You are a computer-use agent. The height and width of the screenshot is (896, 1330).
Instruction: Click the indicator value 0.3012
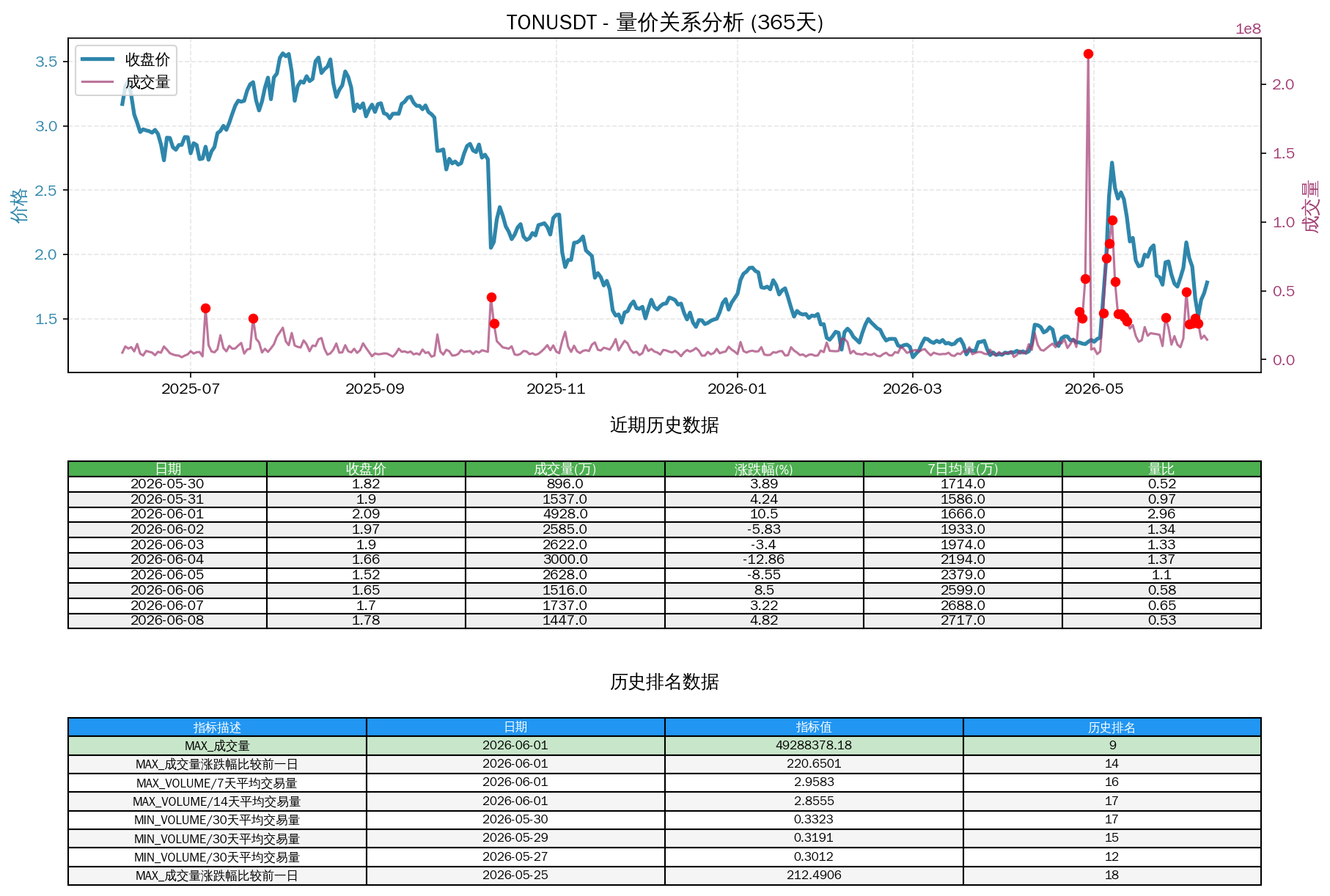tap(814, 857)
